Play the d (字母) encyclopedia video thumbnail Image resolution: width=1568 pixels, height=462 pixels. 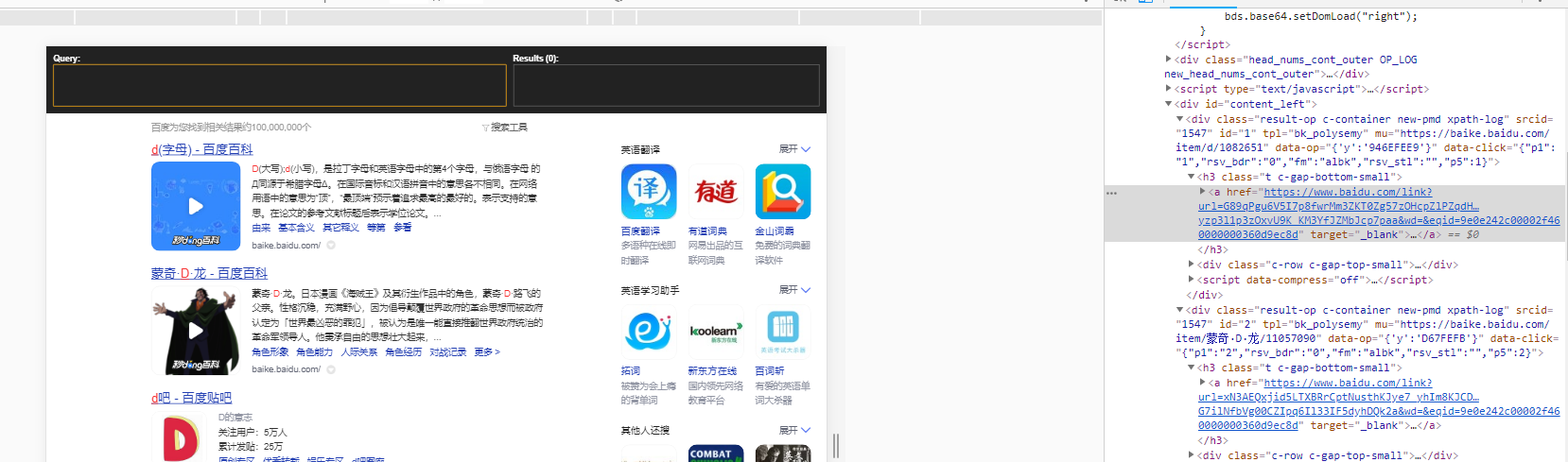[x=196, y=206]
